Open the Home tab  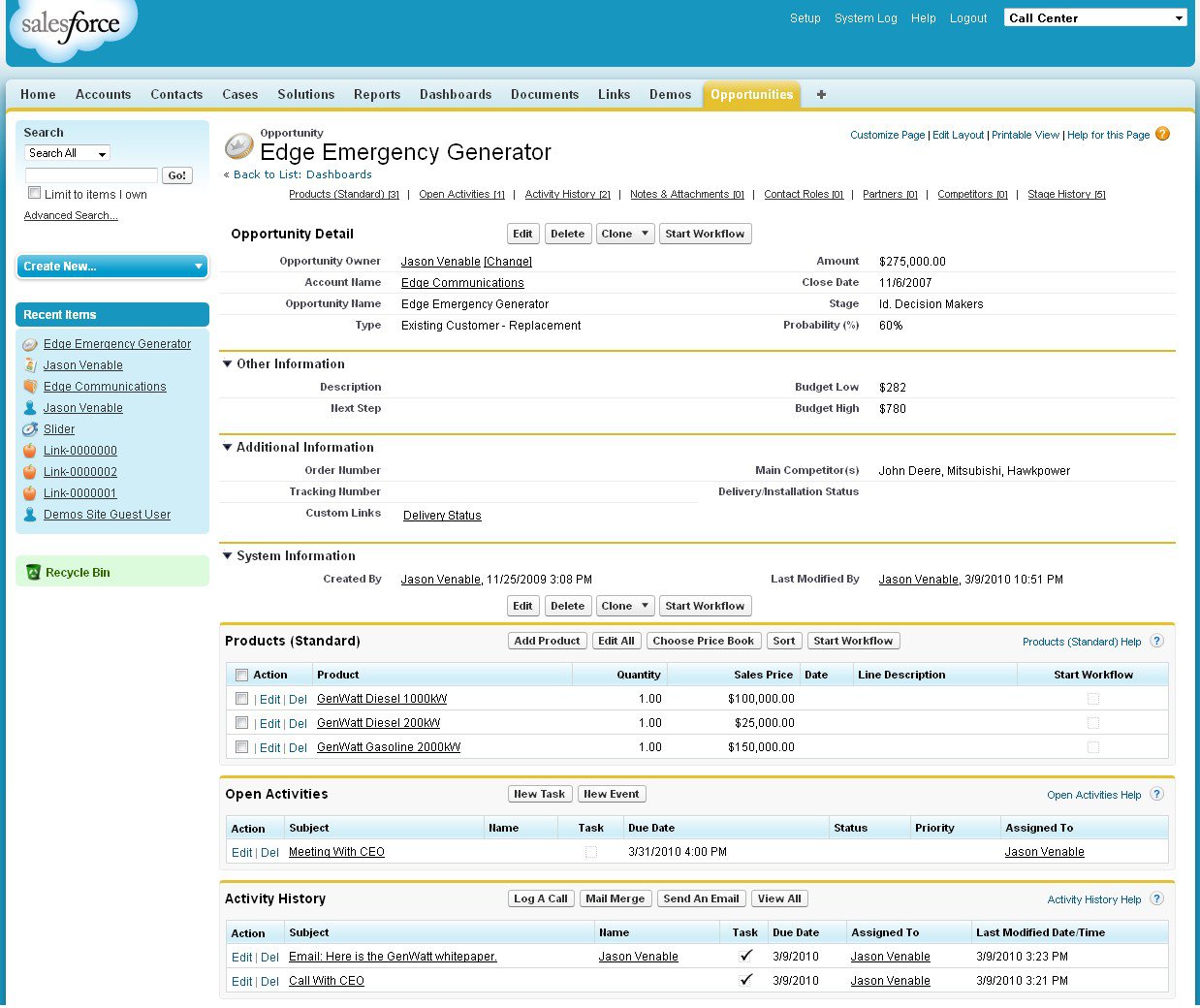coord(38,94)
